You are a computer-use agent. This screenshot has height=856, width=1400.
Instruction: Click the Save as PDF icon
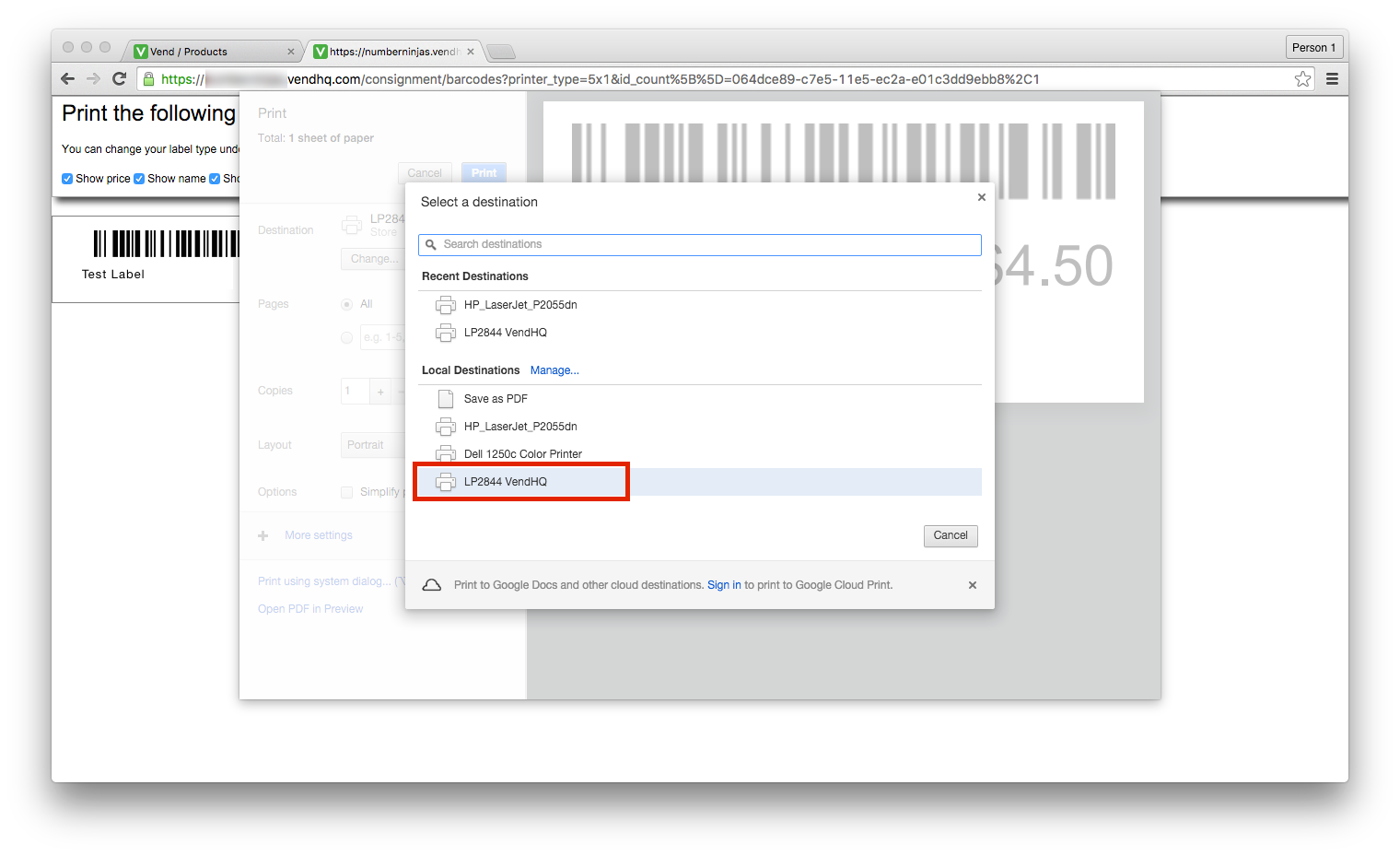coord(446,399)
